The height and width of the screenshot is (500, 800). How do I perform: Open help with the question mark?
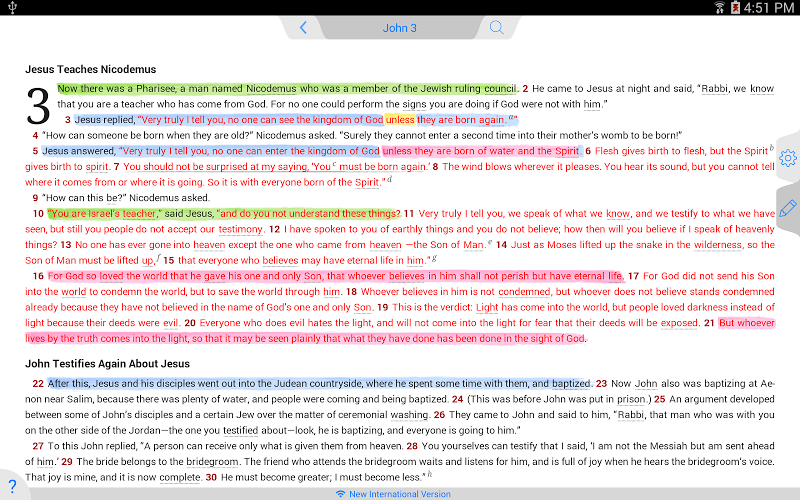pyautogui.click(x=12, y=486)
